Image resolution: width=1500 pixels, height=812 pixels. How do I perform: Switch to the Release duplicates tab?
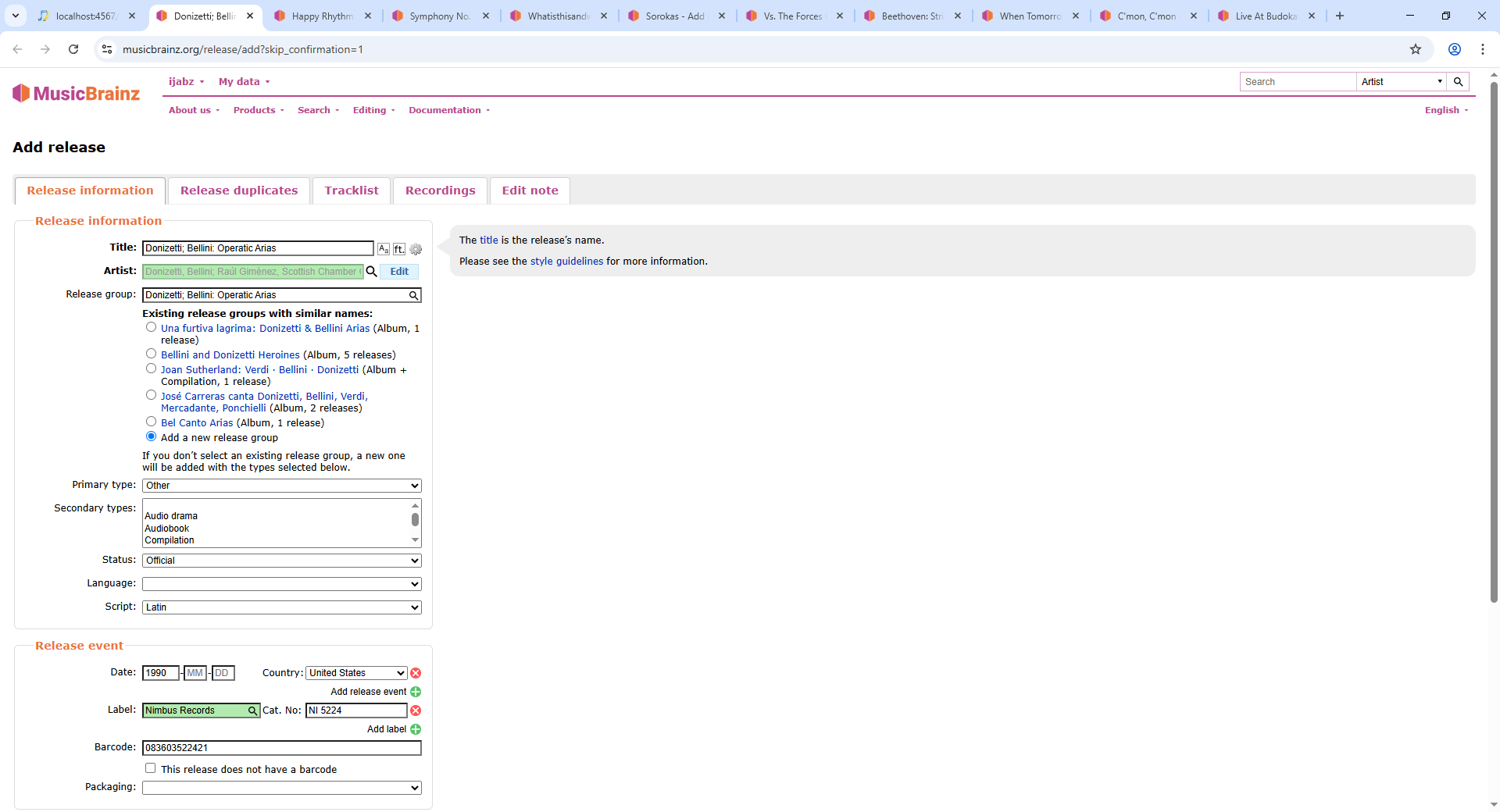(x=239, y=191)
